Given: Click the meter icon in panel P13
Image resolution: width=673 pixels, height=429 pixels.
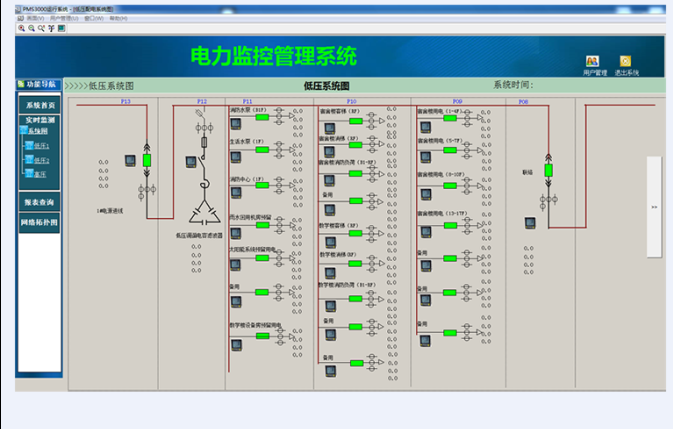Looking at the screenshot, I should coord(129,160).
